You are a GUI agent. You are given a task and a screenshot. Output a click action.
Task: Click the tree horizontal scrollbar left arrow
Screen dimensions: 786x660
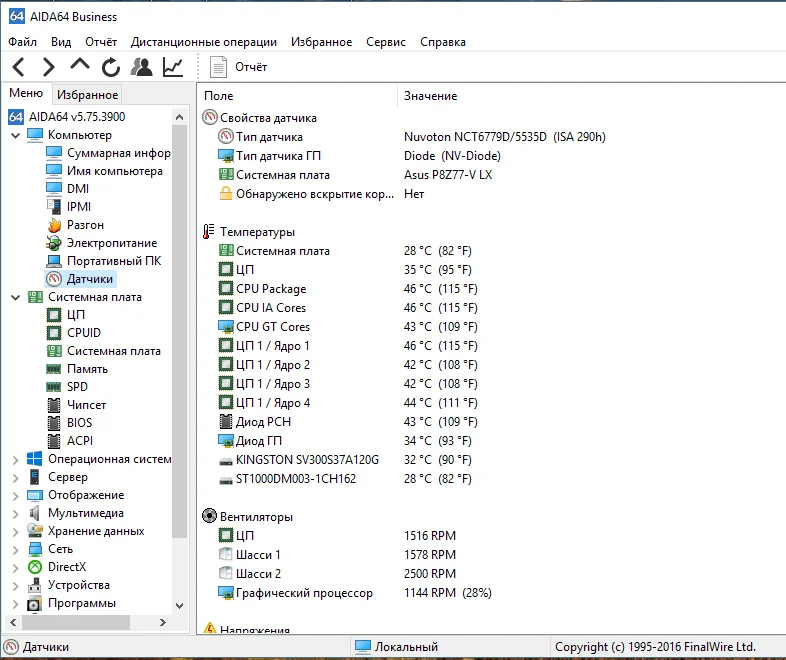[x=14, y=622]
